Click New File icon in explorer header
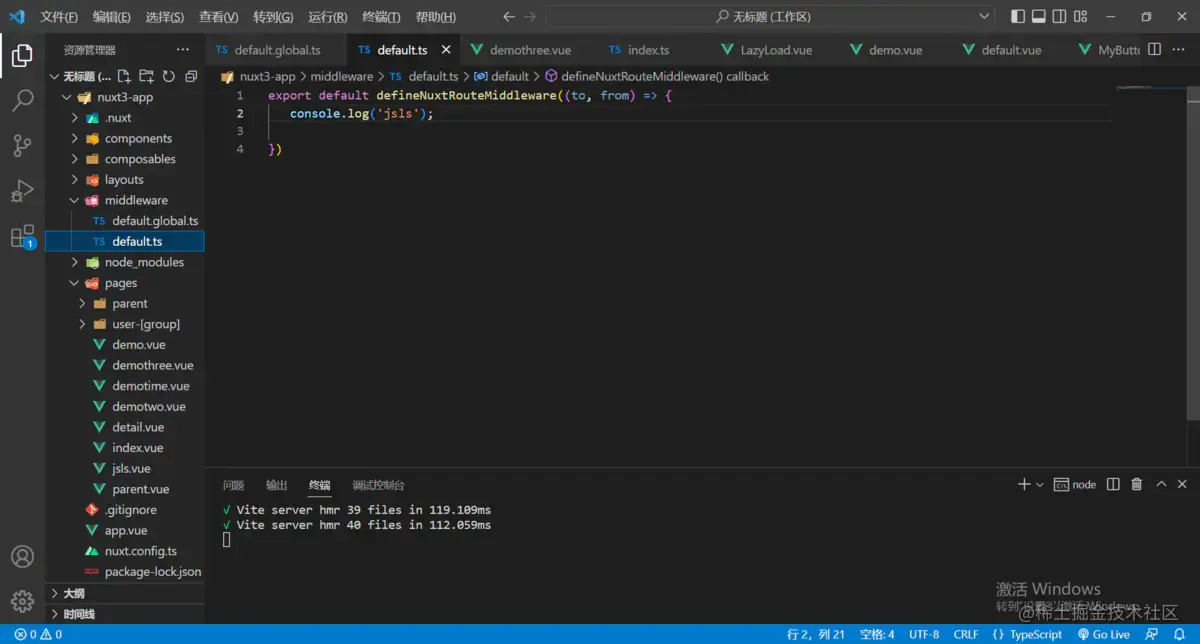 click(125, 76)
